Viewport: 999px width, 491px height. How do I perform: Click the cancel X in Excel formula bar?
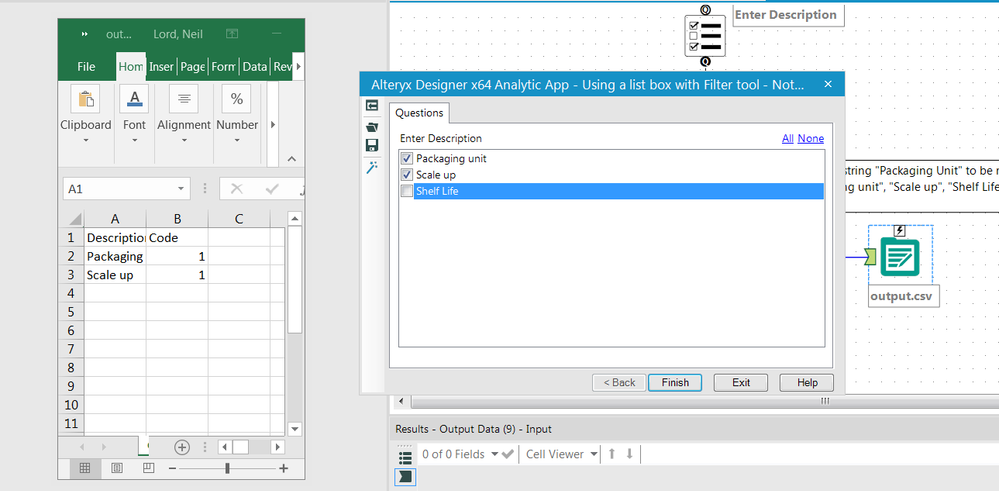tap(236, 189)
